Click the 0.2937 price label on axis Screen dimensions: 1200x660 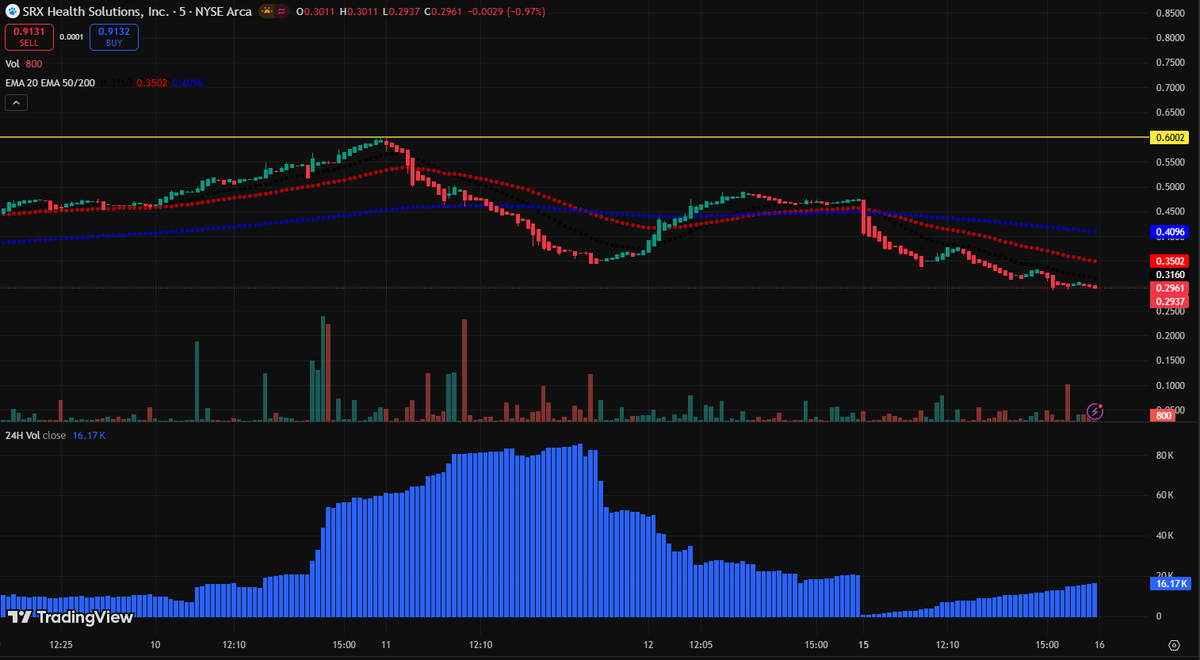(x=1170, y=301)
